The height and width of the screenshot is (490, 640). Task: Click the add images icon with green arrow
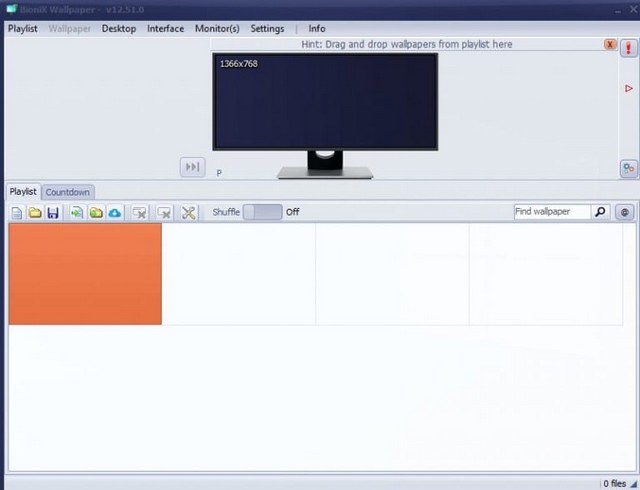pos(77,213)
